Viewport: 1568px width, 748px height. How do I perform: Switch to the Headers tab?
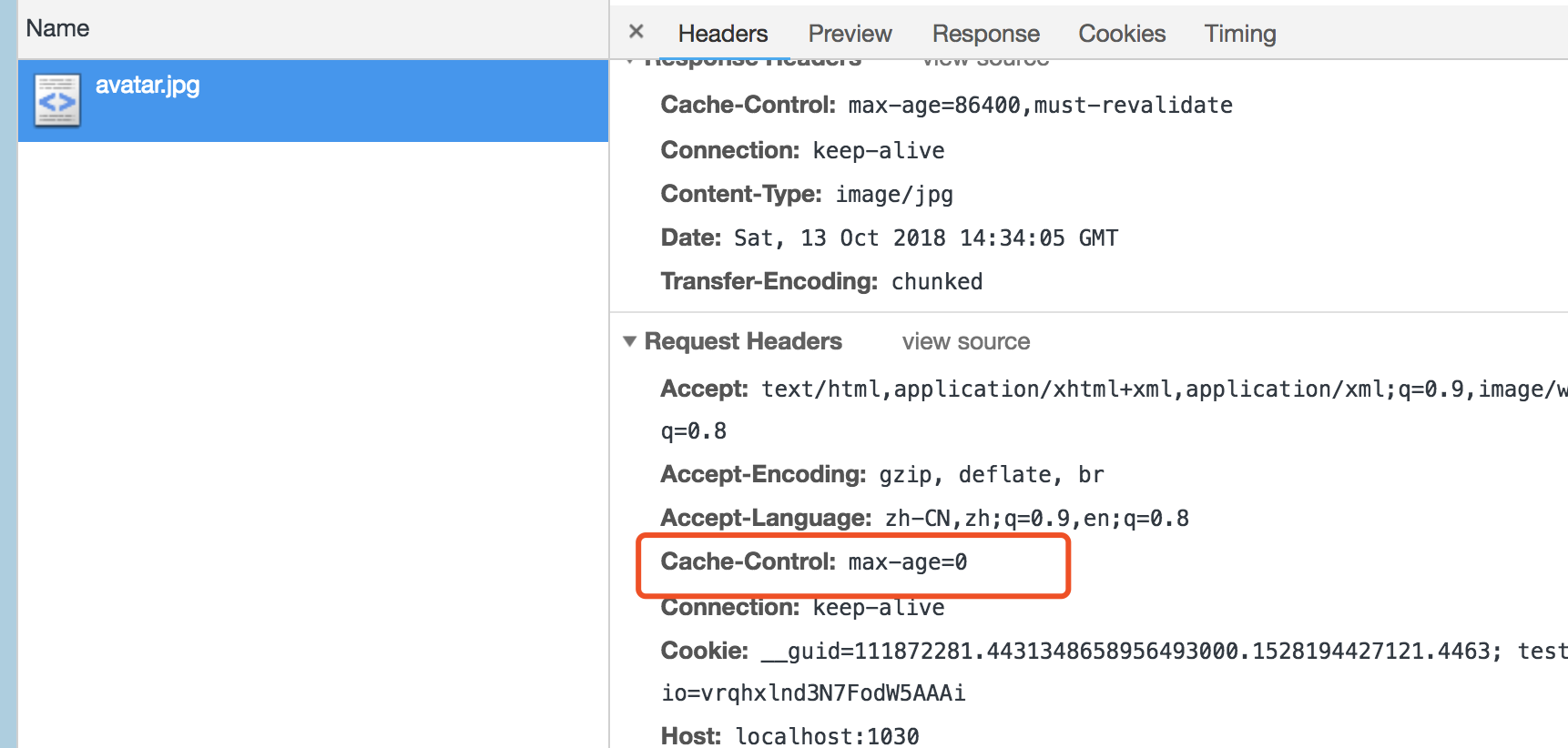pyautogui.click(x=723, y=34)
